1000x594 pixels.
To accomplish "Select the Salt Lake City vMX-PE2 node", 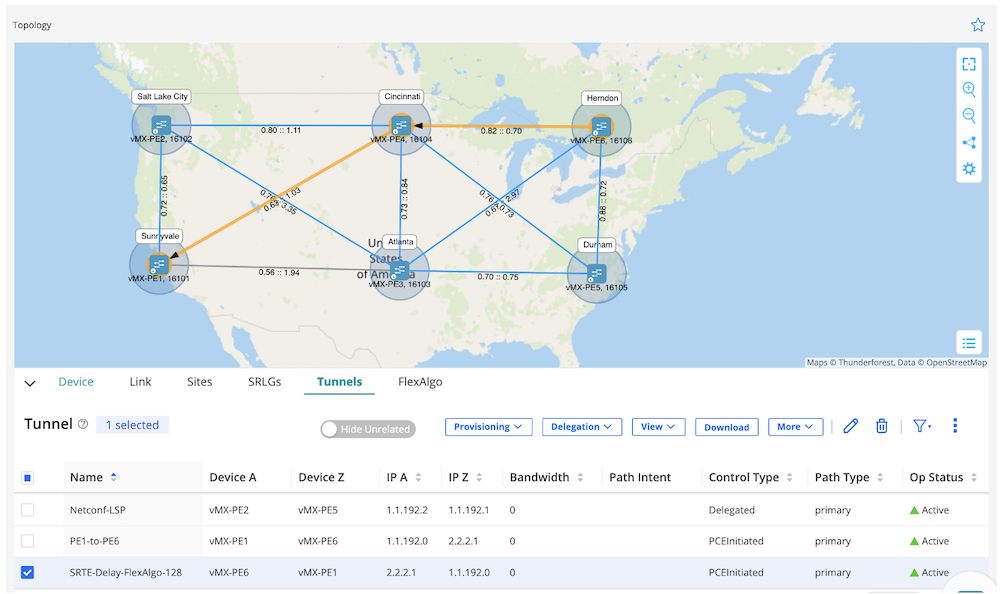I will 161,125.
